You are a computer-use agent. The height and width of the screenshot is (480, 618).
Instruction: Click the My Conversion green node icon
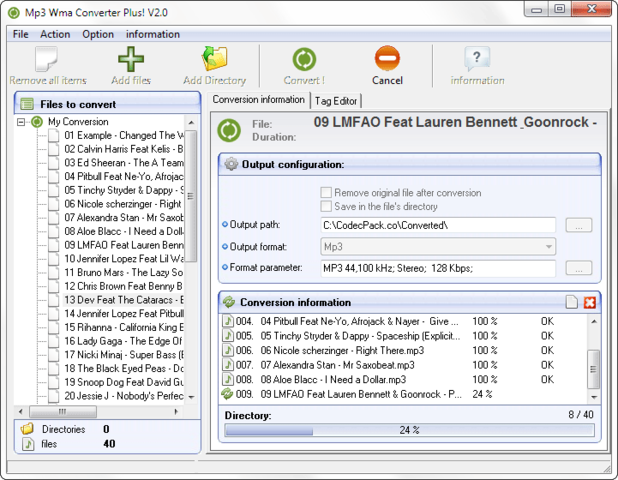(x=37, y=122)
